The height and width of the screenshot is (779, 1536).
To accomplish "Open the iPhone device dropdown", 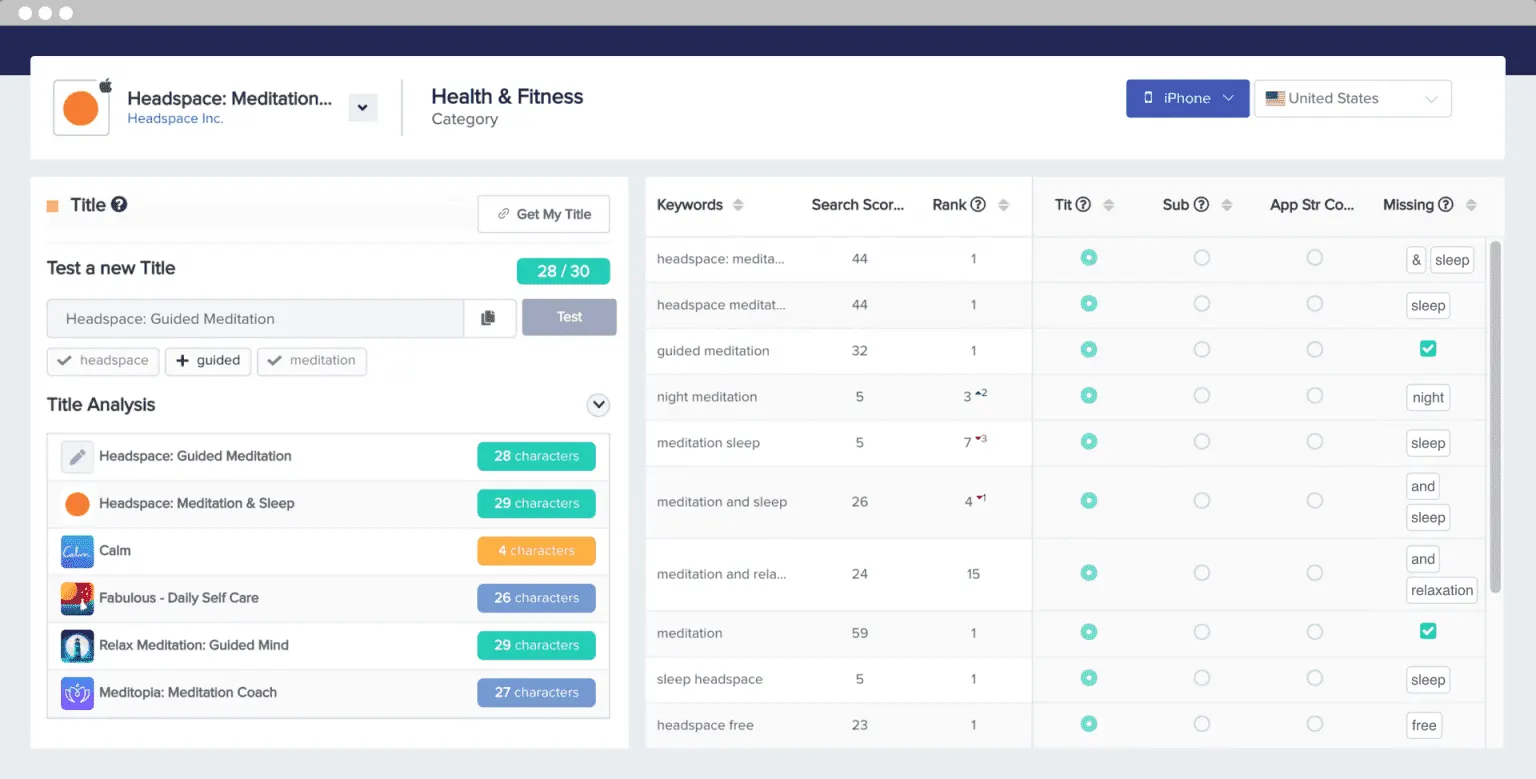I will (x=1188, y=98).
